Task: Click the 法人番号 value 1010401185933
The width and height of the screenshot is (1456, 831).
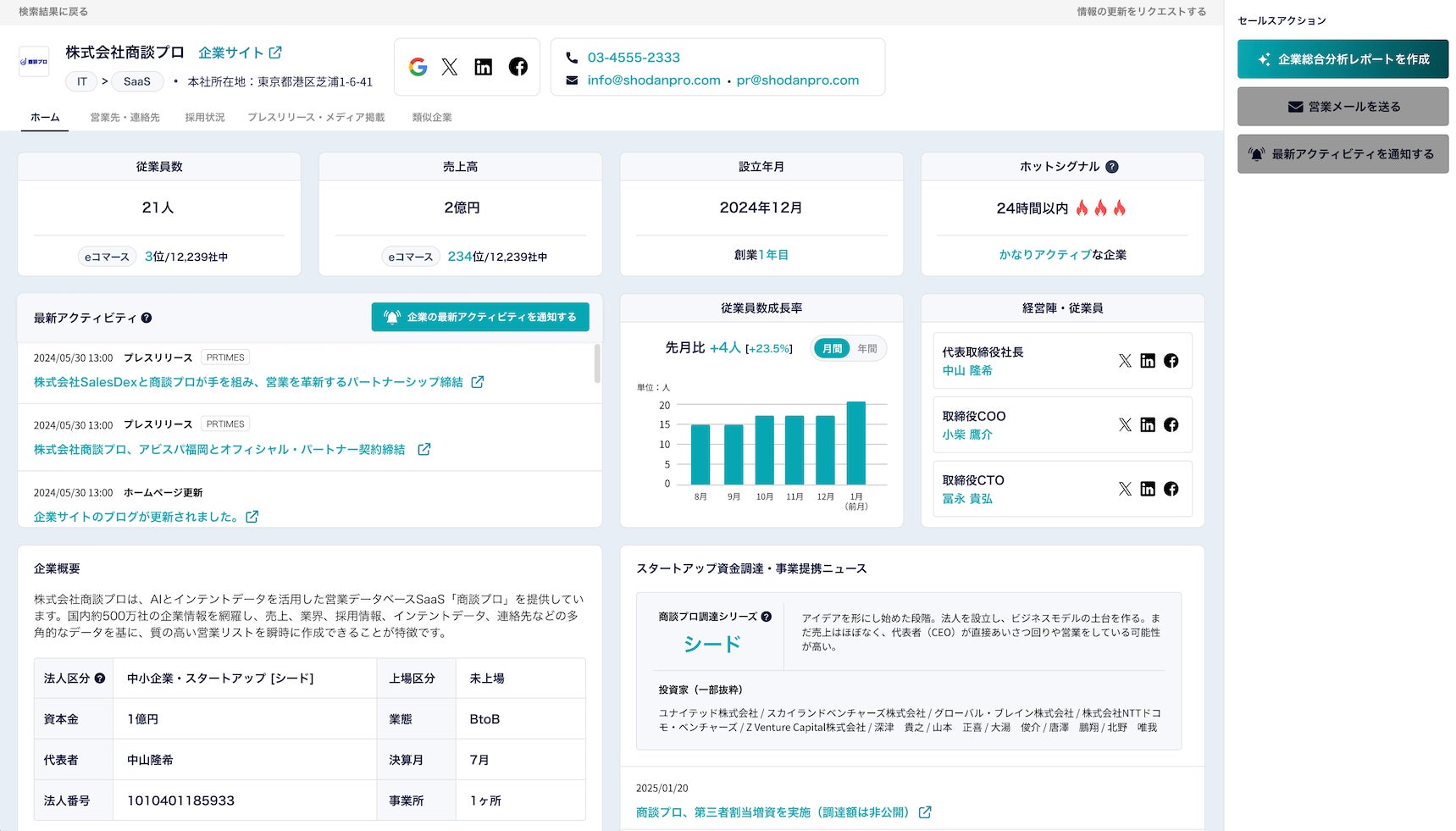Action: tap(180, 801)
